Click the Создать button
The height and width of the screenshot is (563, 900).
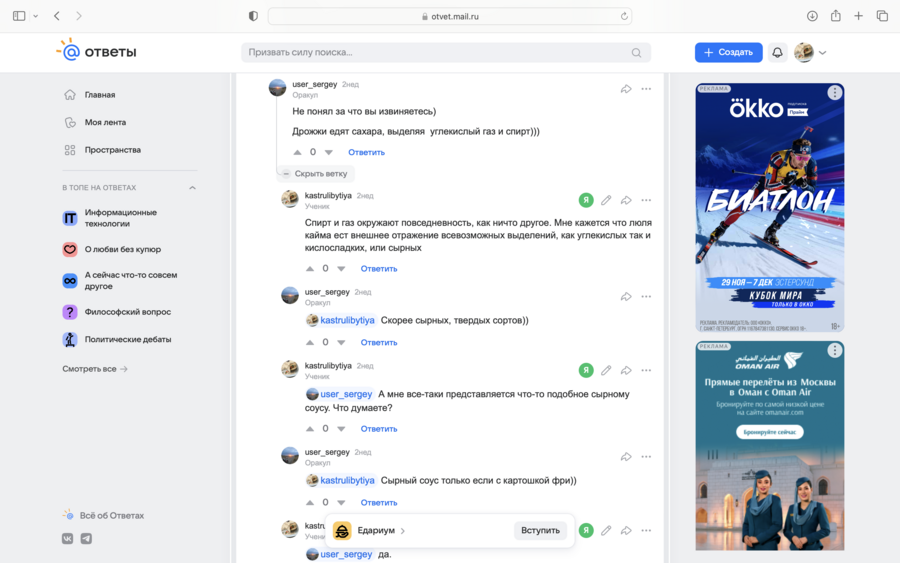728,52
